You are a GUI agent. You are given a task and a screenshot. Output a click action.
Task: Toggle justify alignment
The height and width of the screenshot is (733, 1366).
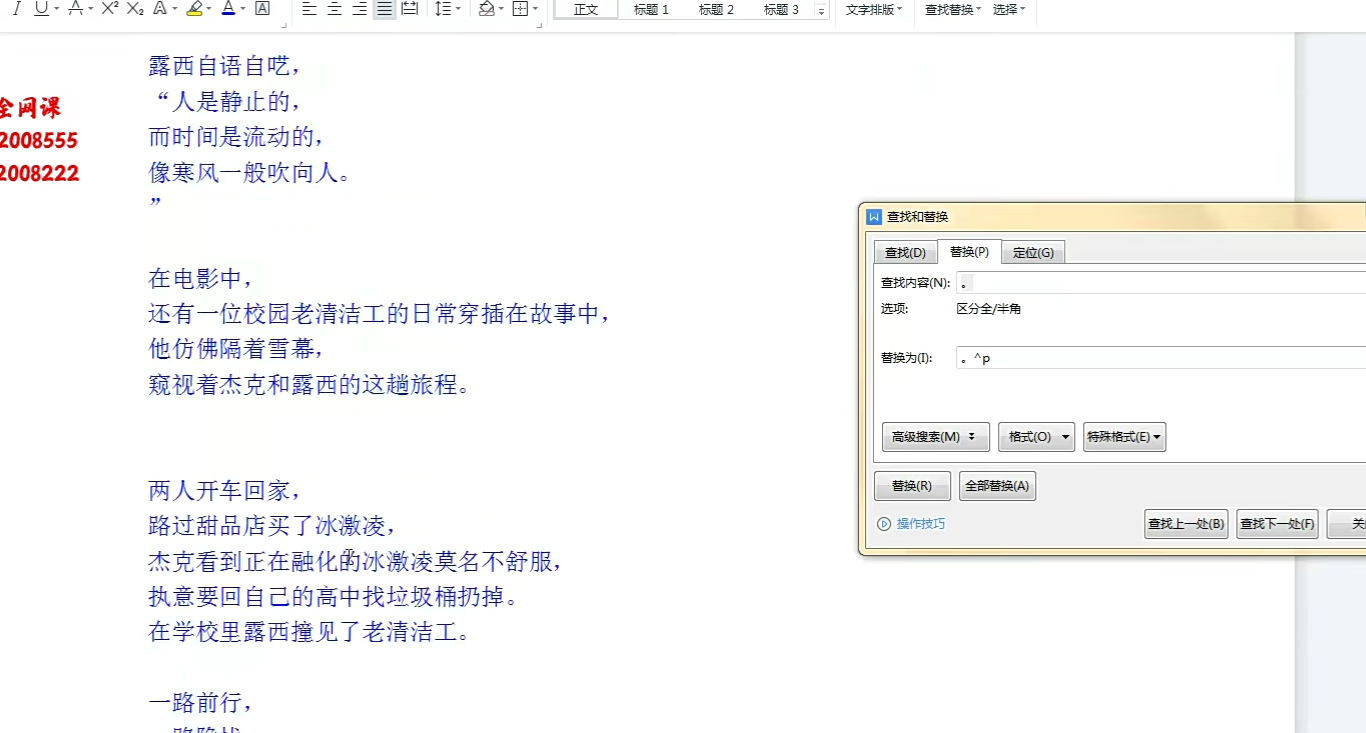[x=384, y=9]
